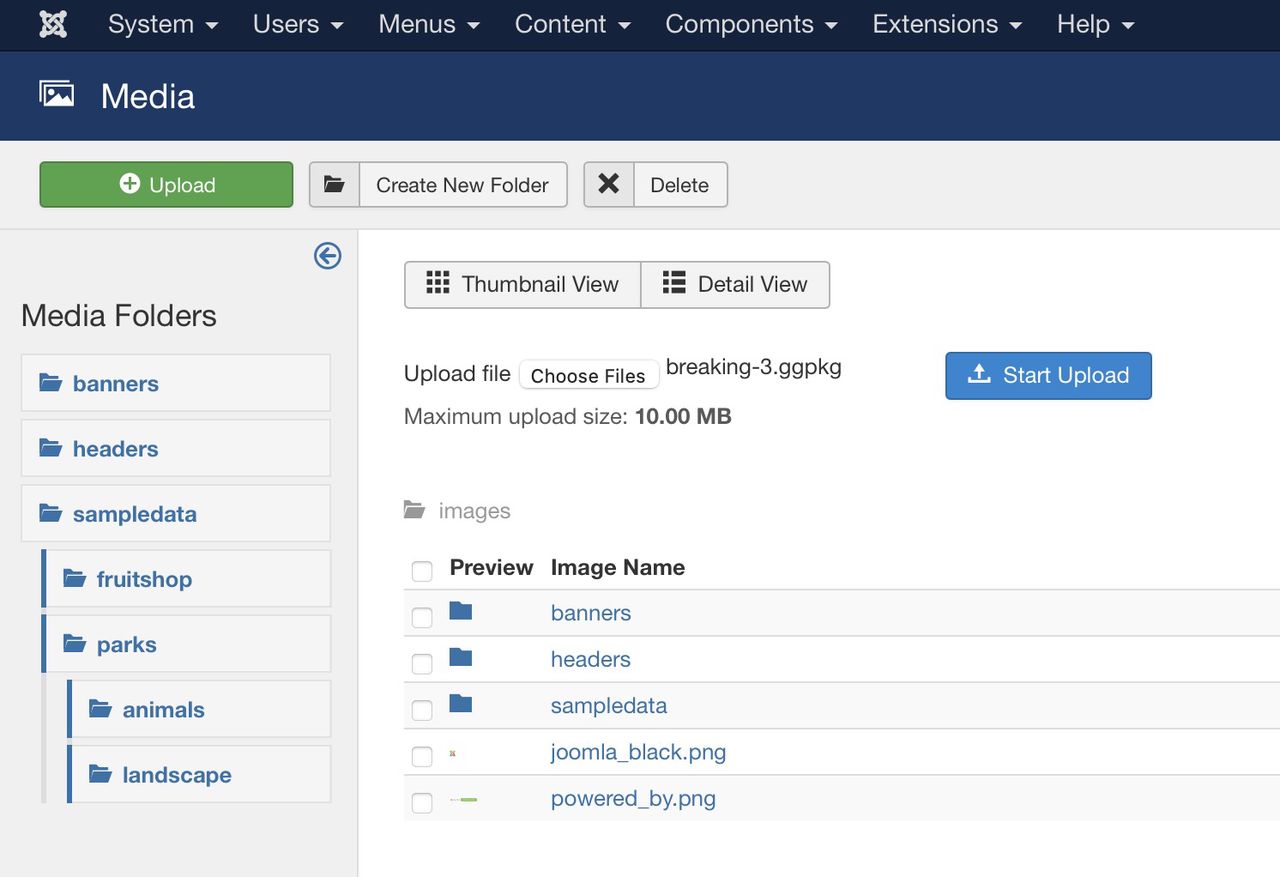Check the select-all checkbox in table header
The height and width of the screenshot is (877, 1280).
coord(422,570)
